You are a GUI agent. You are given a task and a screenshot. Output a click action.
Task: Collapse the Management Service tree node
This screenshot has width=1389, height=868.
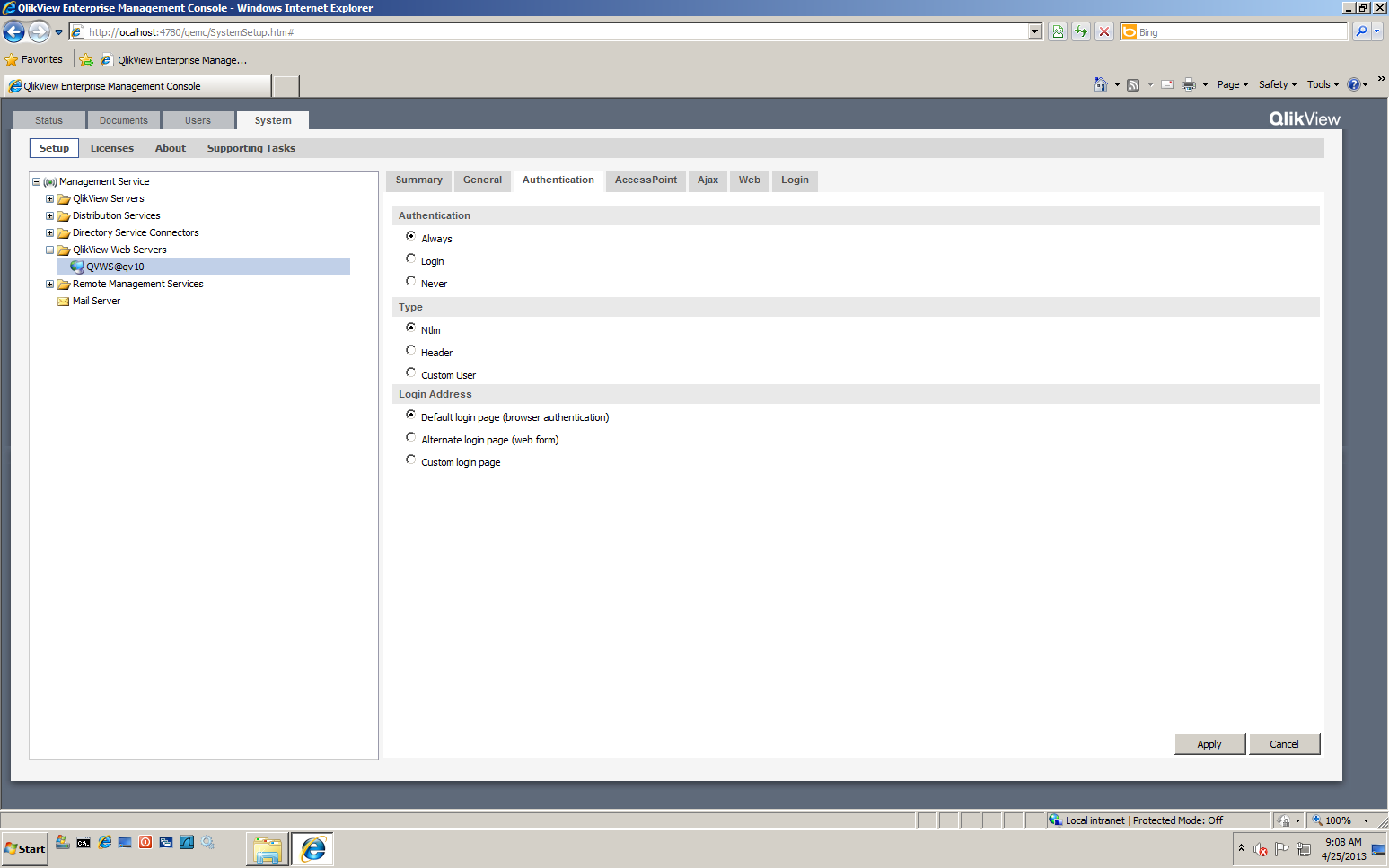click(x=37, y=181)
